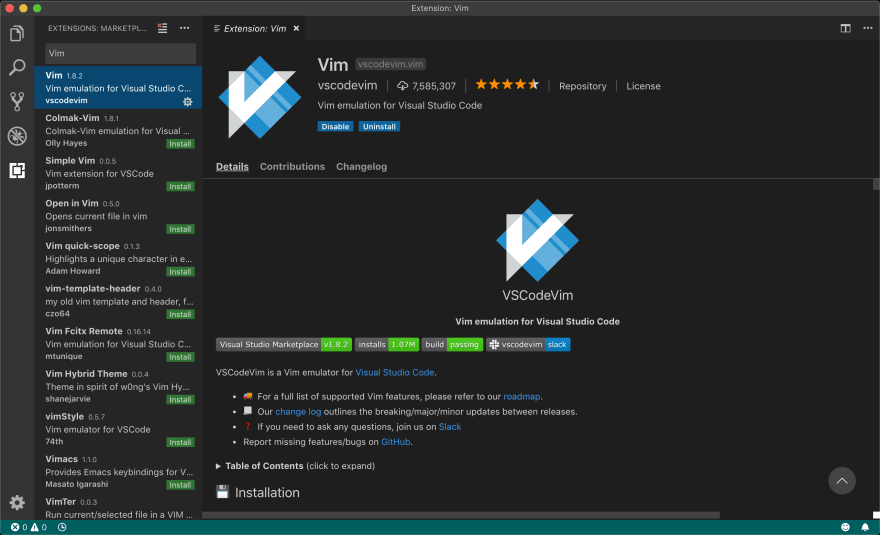Image resolution: width=880 pixels, height=535 pixels.
Task: Expand the Table of Contents section
Action: click(x=295, y=466)
